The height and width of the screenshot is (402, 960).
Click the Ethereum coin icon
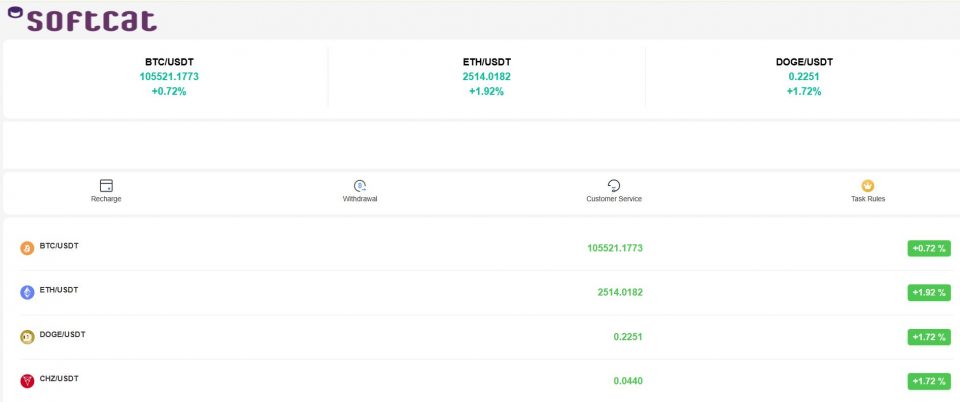27,292
